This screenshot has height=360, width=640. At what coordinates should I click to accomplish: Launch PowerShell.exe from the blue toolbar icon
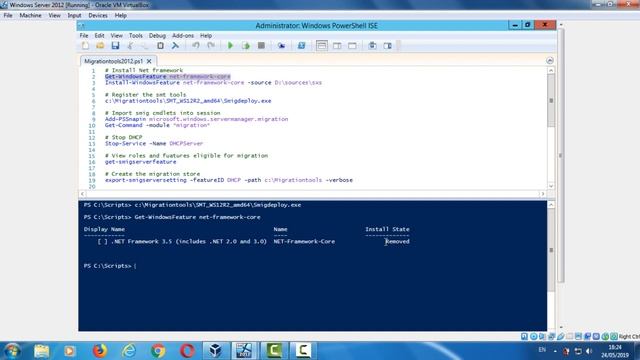point(301,46)
